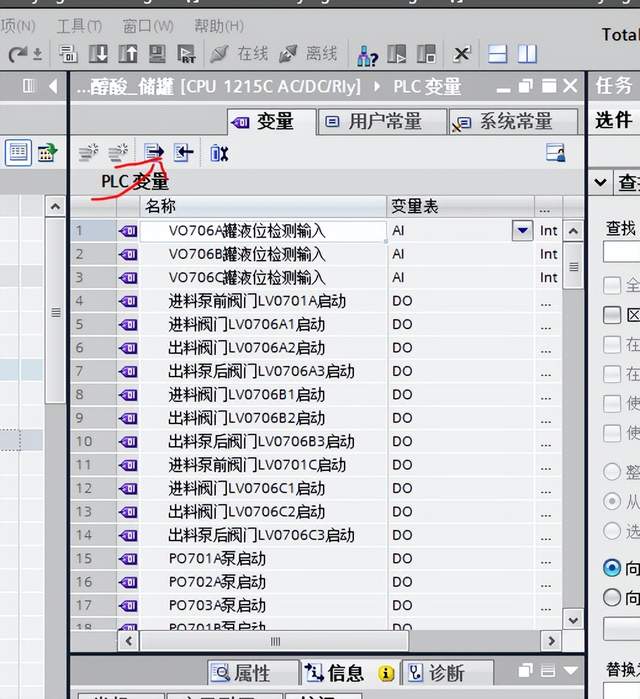Collapse the 查找 find section expander
Image resolution: width=640 pixels, height=699 pixels.
coord(600,182)
